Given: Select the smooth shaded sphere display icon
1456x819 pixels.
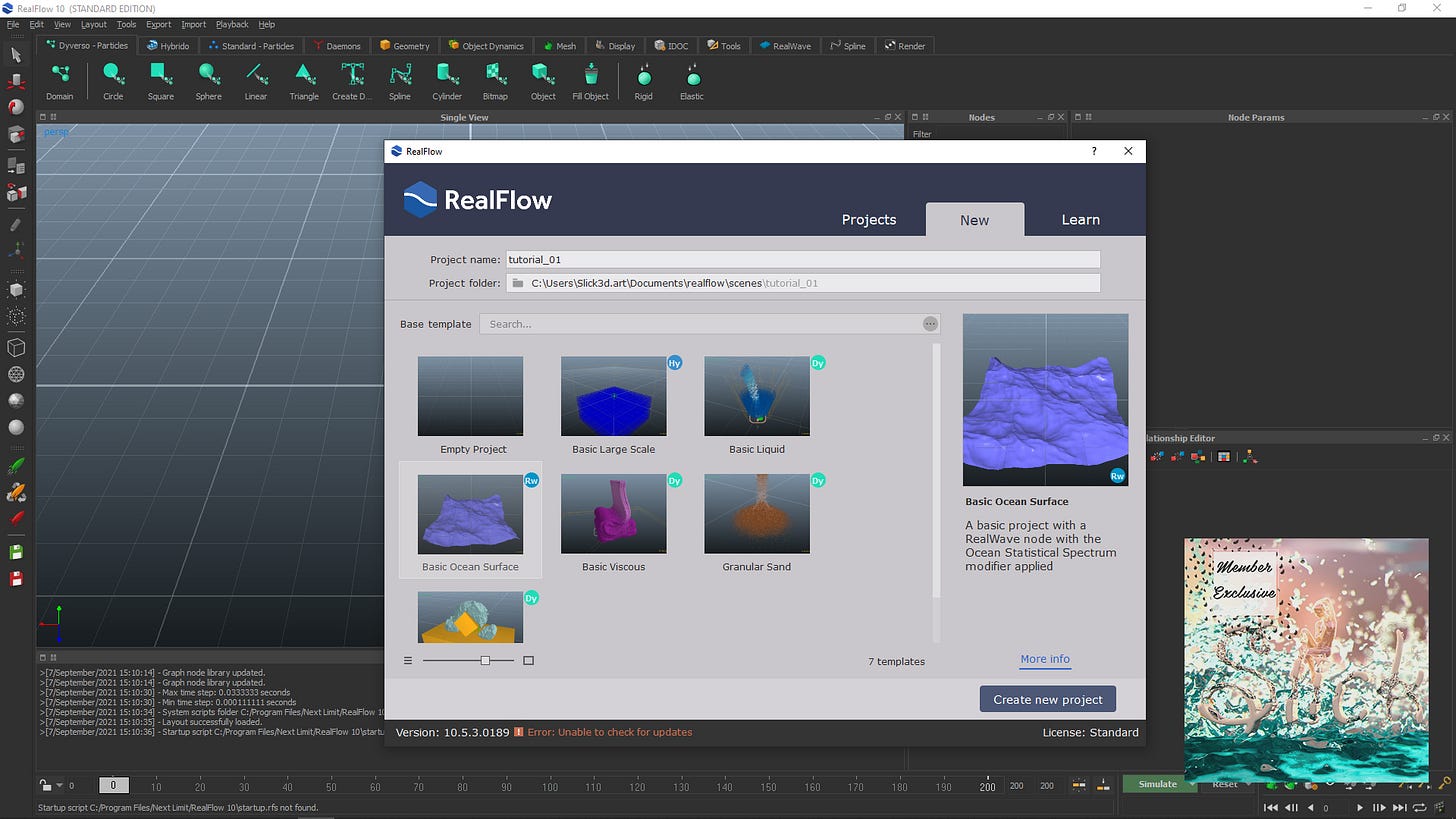Looking at the screenshot, I should [x=16, y=426].
